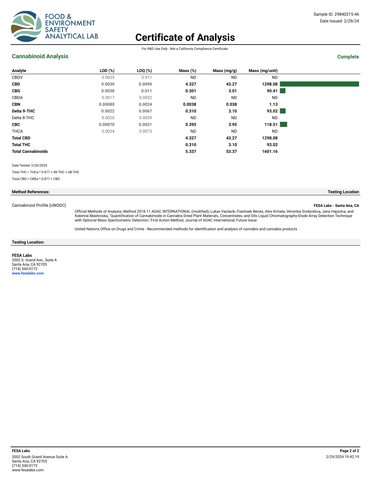Click the 'LOQ (%)' column header
The width and height of the screenshot is (371, 480).
tap(144, 71)
